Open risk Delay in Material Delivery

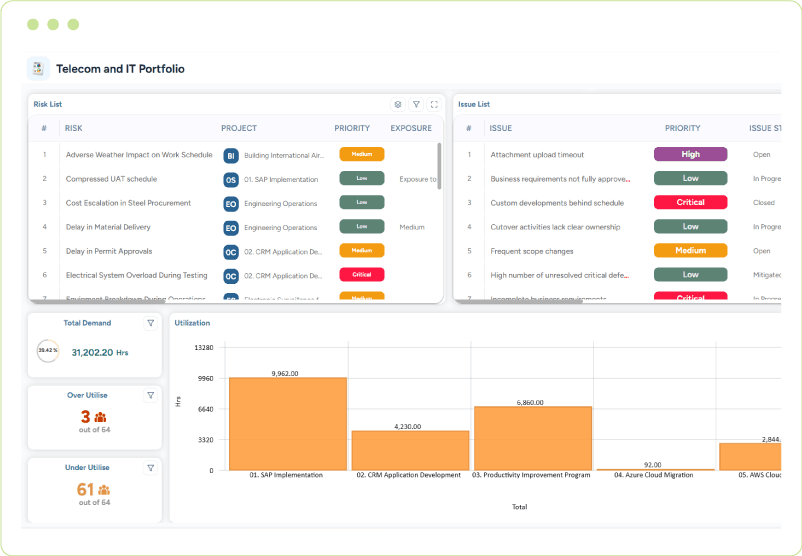(x=108, y=227)
